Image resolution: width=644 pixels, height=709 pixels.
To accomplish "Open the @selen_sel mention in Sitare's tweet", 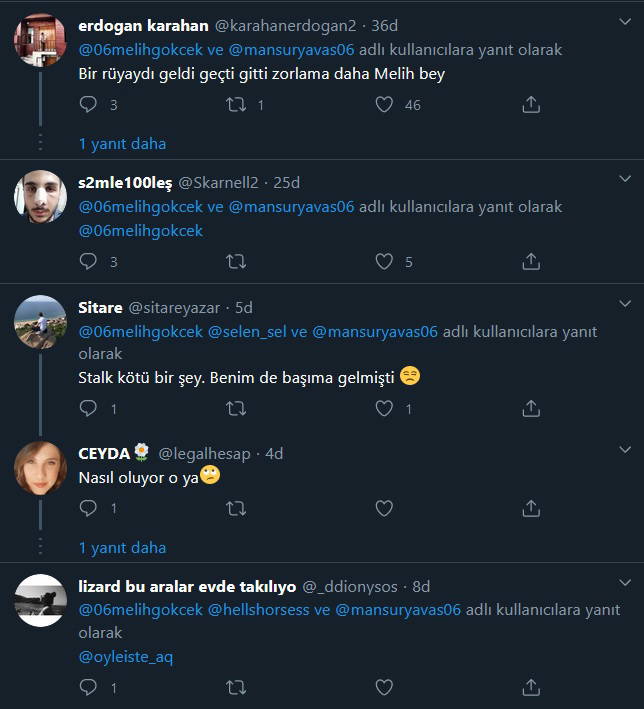I will (x=247, y=332).
